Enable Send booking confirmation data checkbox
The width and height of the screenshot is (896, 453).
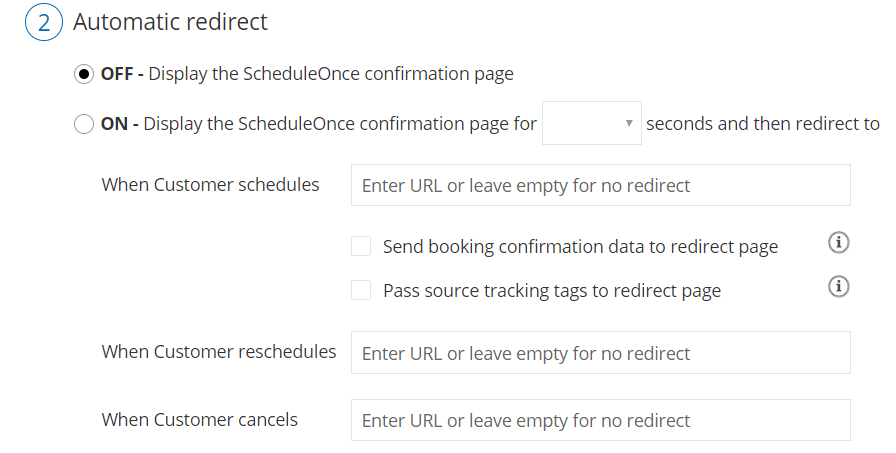(x=361, y=246)
